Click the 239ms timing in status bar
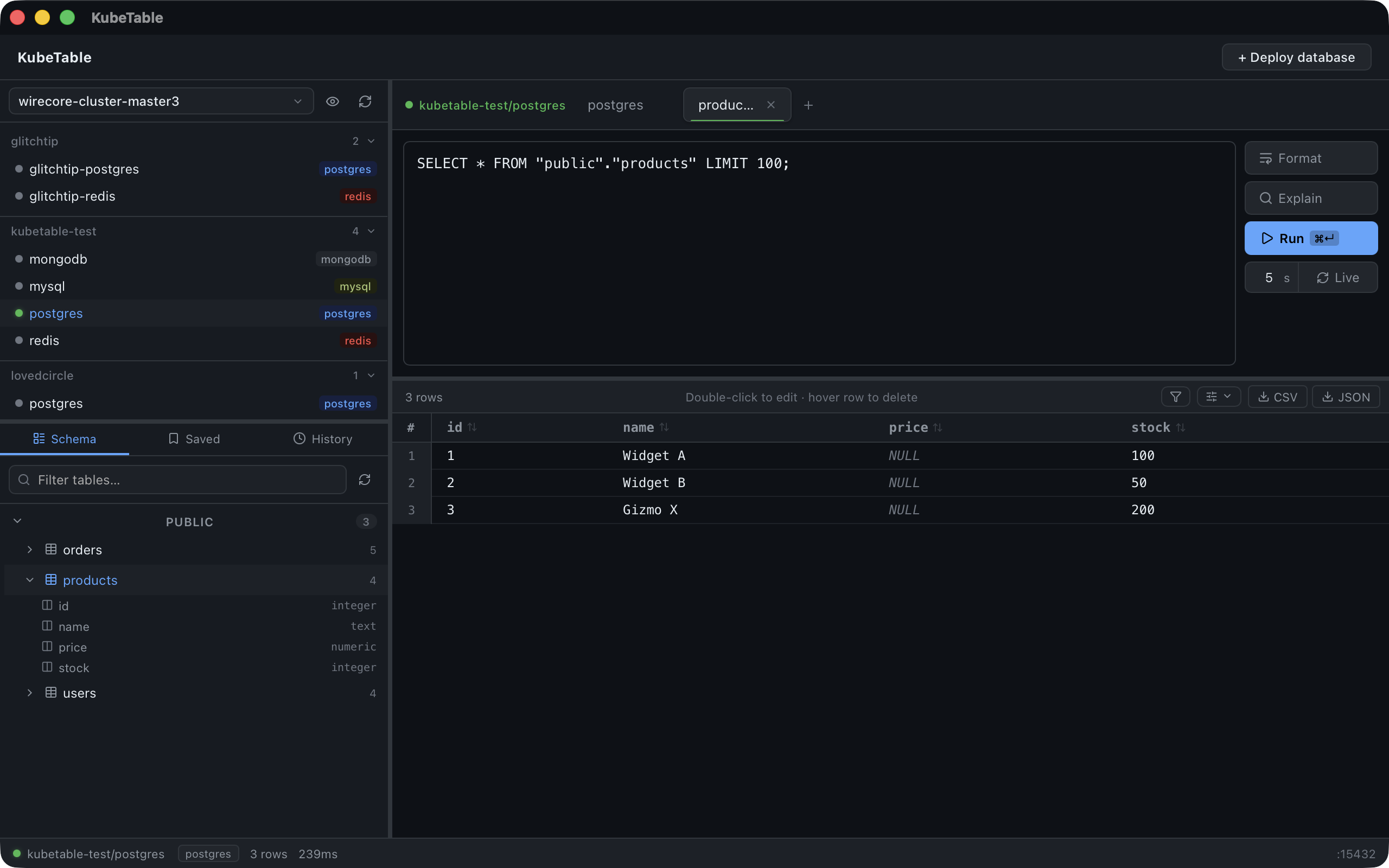The width and height of the screenshot is (1389, 868). 317,854
